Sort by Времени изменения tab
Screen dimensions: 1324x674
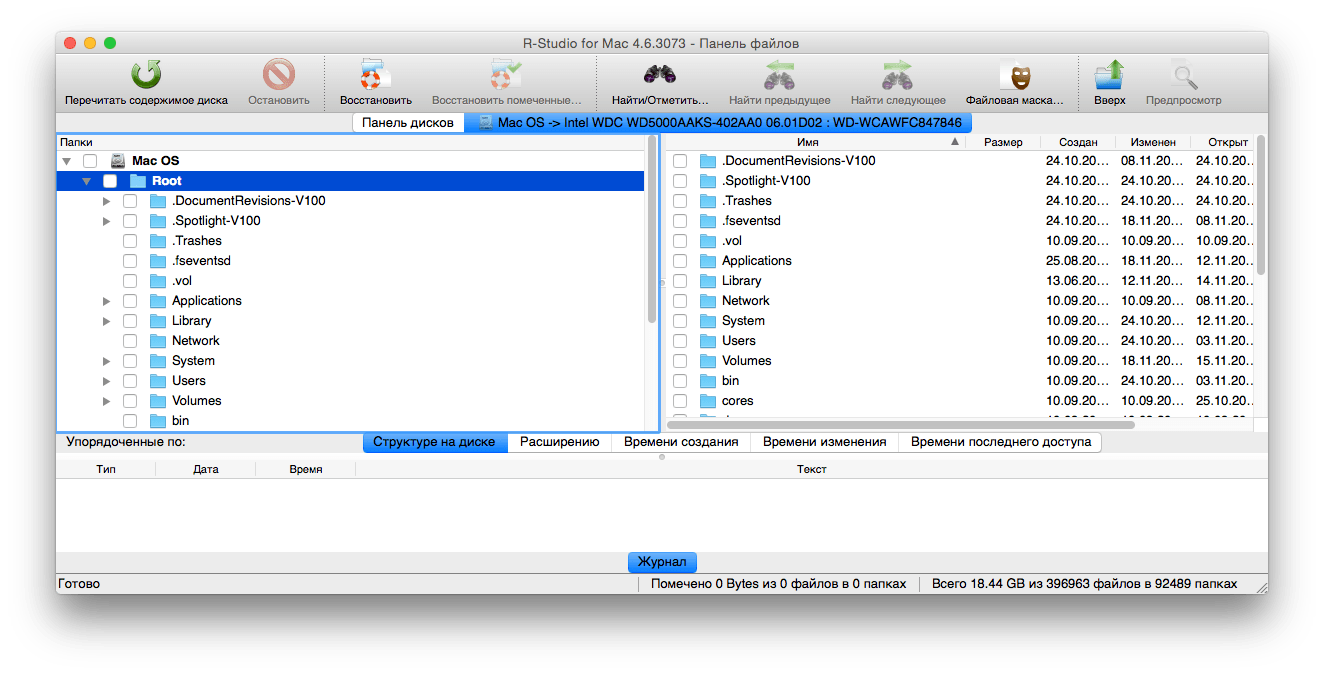click(x=824, y=442)
